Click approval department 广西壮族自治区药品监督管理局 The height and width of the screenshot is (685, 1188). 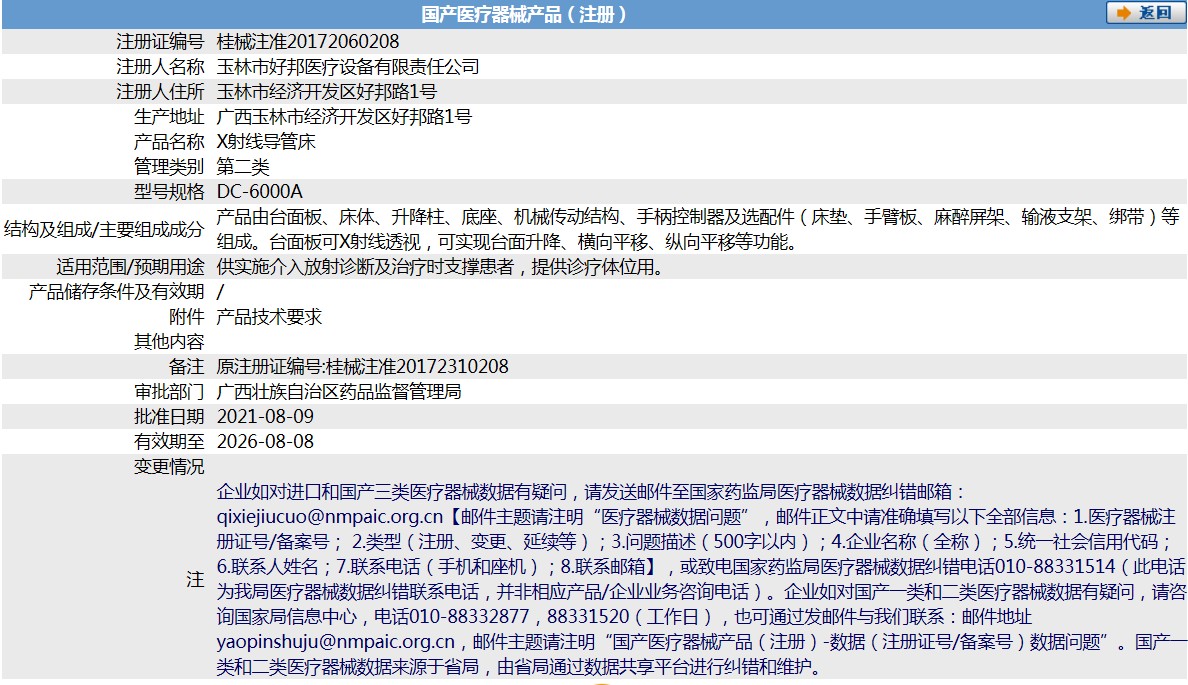tap(339, 392)
